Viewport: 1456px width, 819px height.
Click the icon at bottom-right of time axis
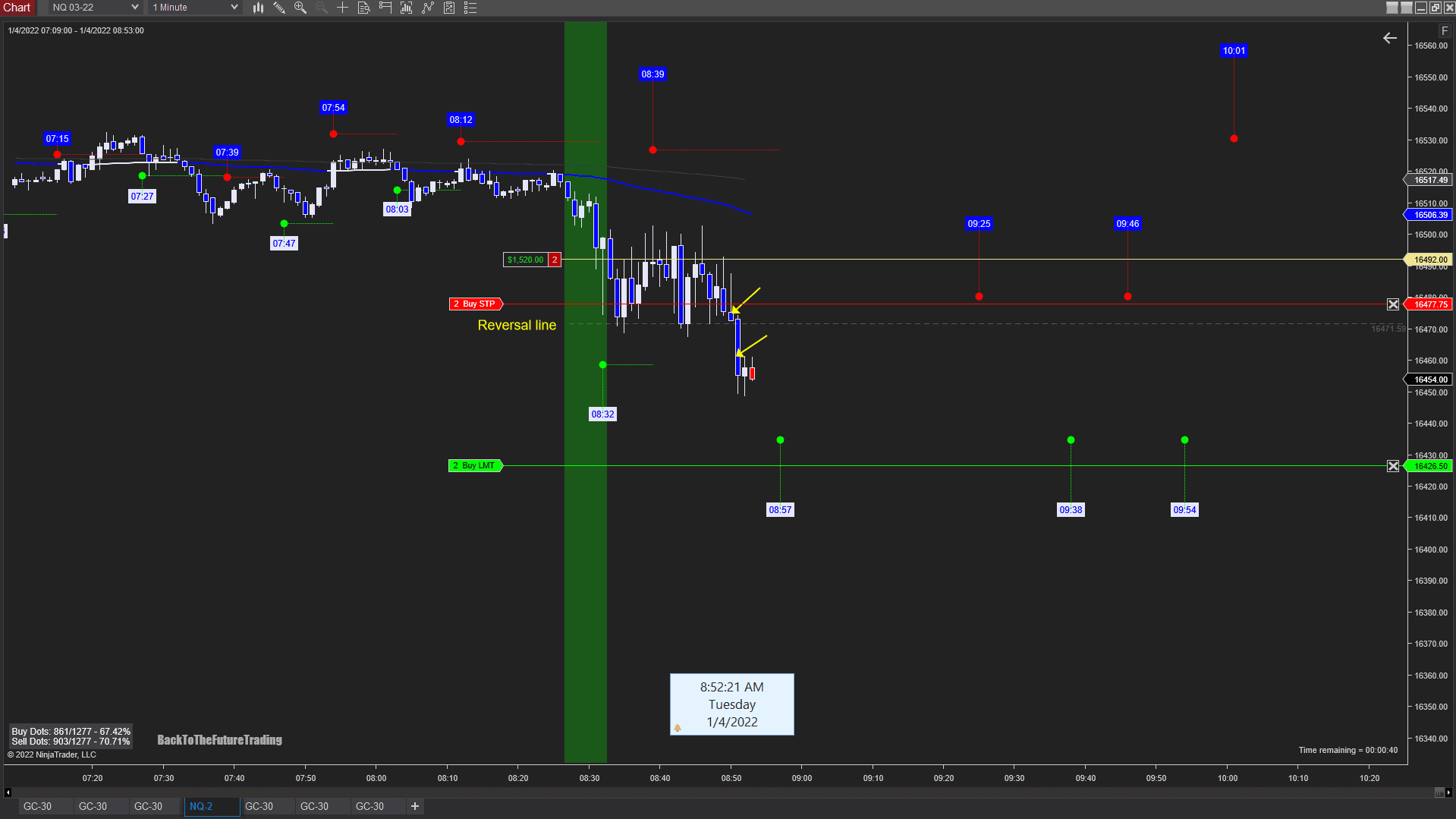1439,792
